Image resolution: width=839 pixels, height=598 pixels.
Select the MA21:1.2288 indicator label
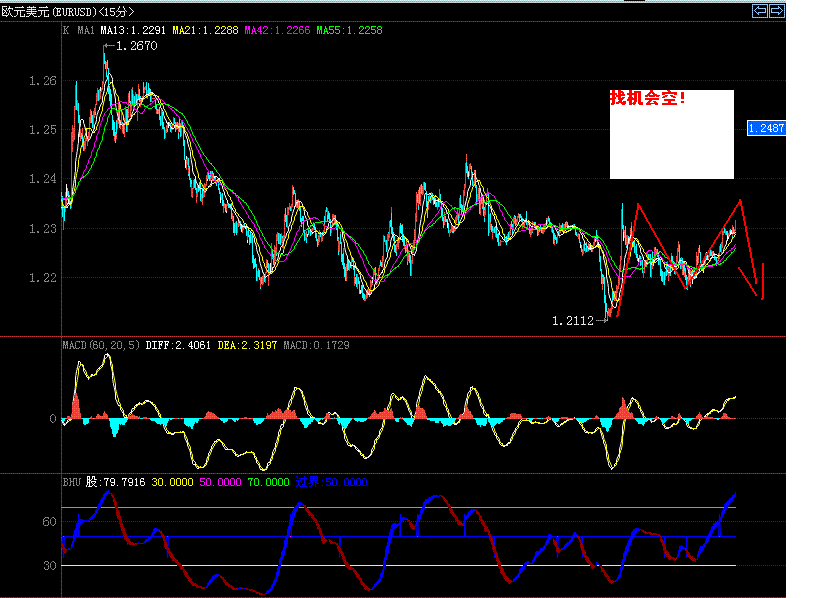(x=205, y=30)
